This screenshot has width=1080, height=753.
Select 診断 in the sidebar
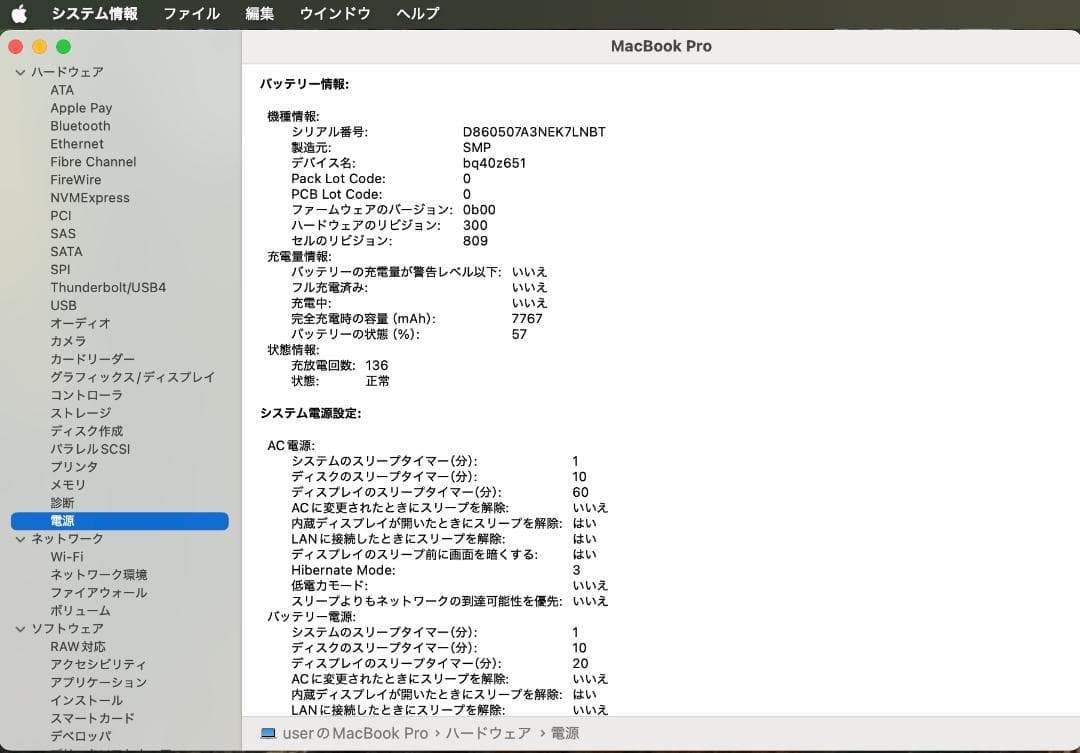pos(62,502)
